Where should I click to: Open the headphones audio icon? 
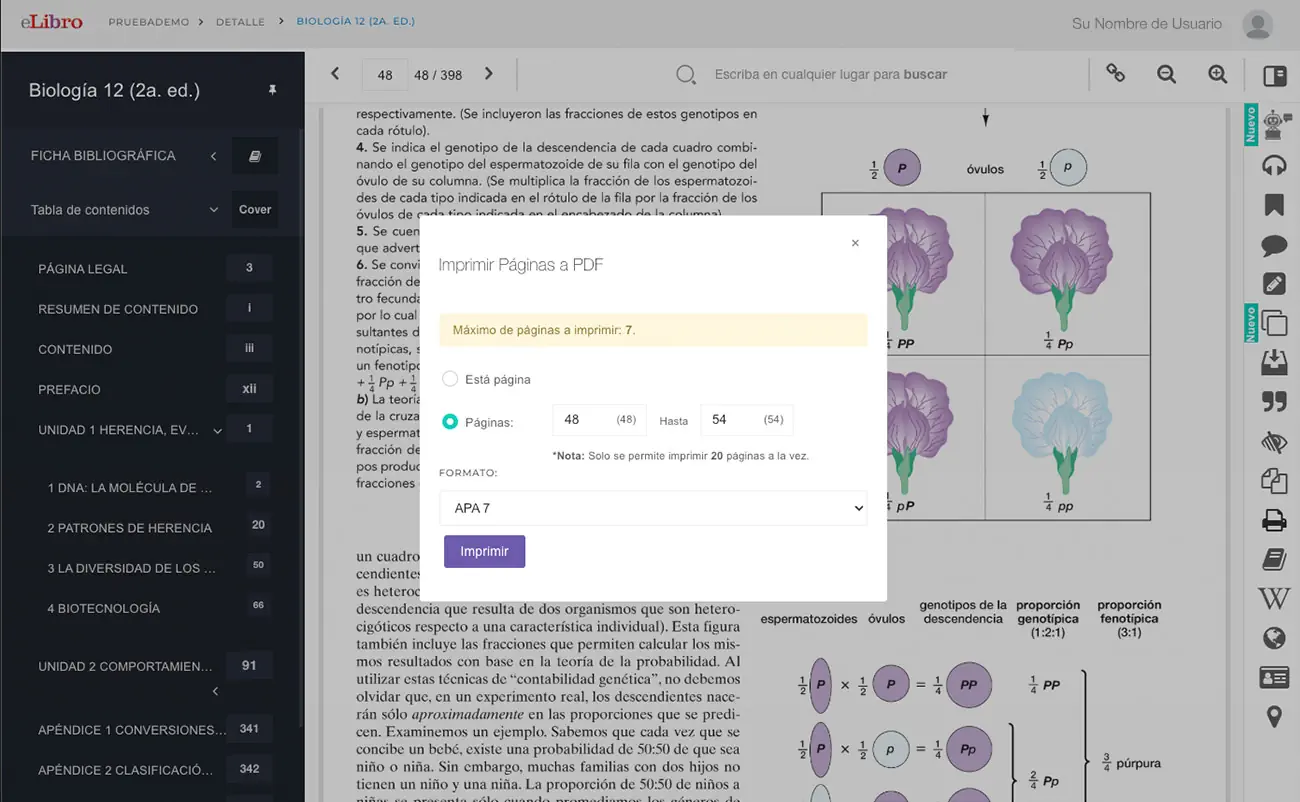1274,165
